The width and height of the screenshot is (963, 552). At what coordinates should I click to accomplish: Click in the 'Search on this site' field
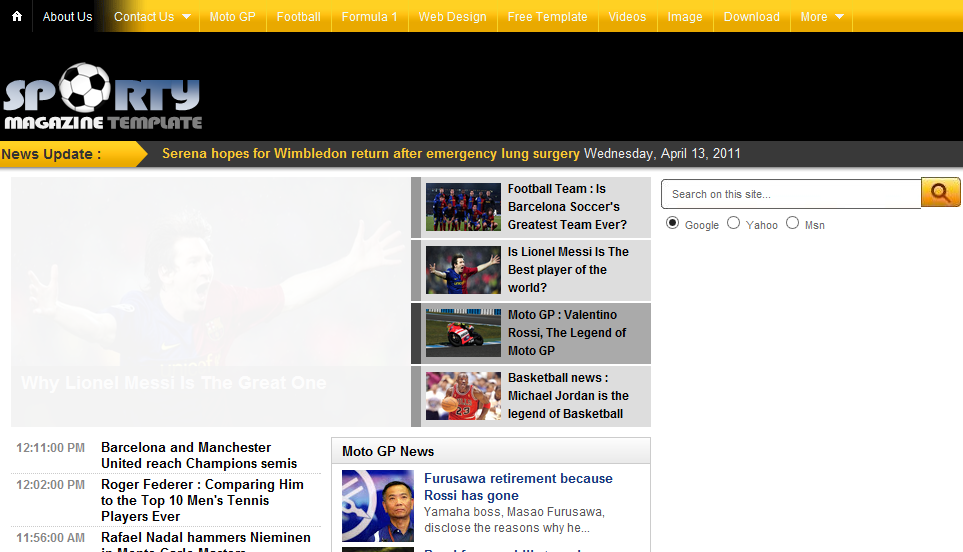click(x=791, y=194)
